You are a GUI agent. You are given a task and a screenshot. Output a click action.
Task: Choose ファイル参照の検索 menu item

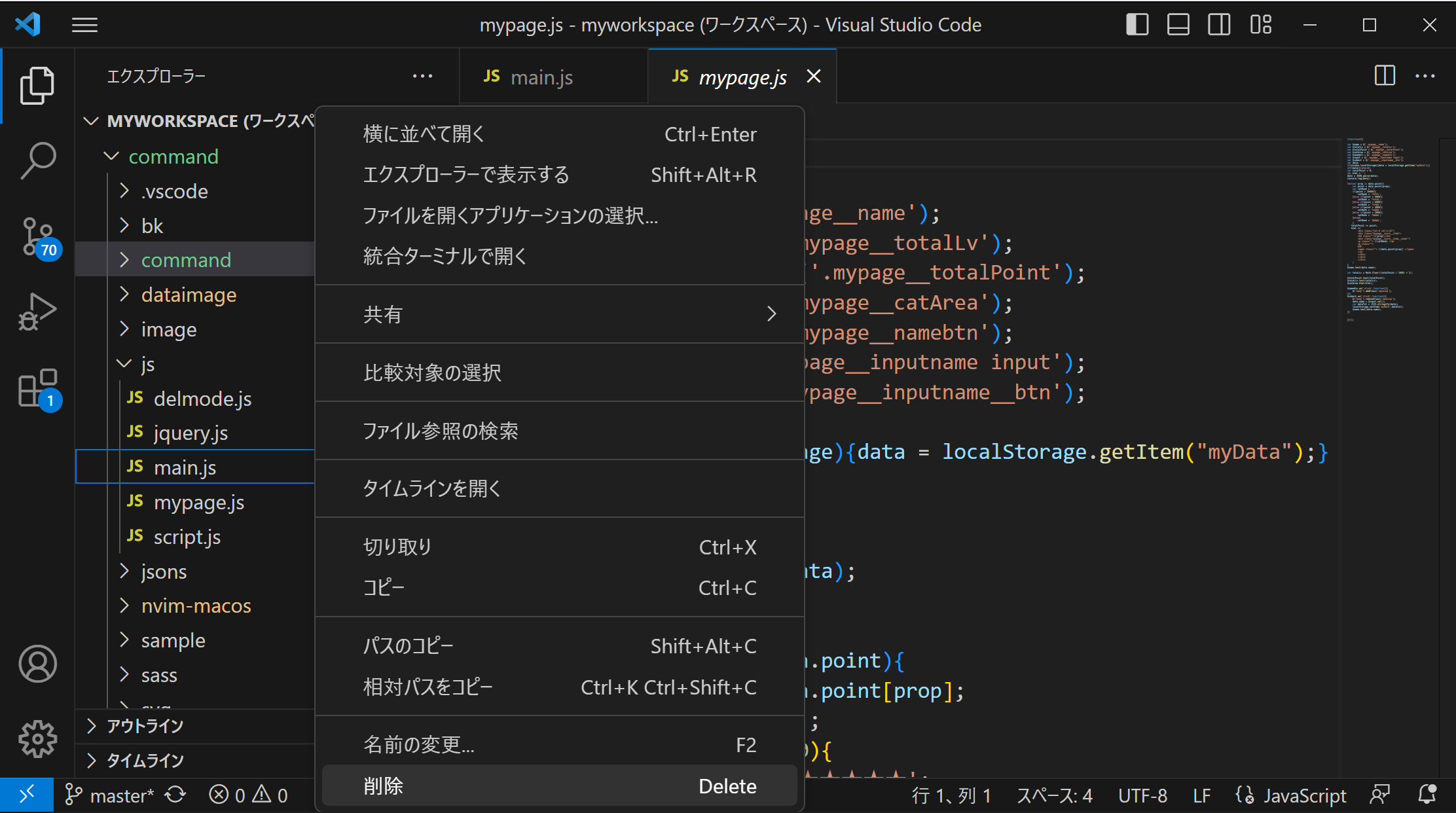560,431
